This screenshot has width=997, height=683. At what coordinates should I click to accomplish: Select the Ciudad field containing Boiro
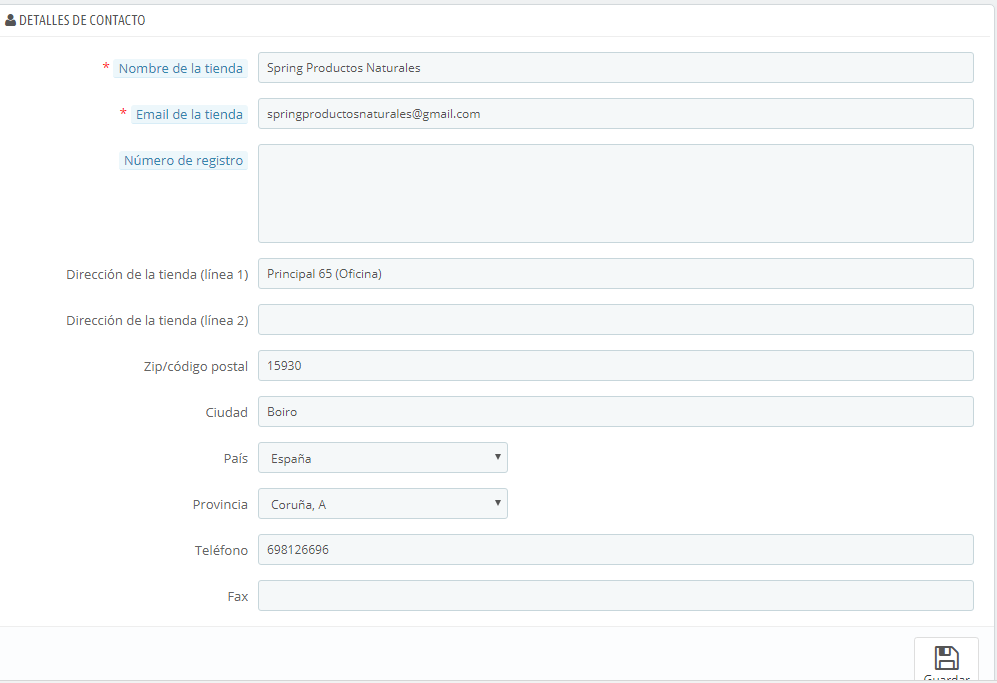(x=615, y=411)
